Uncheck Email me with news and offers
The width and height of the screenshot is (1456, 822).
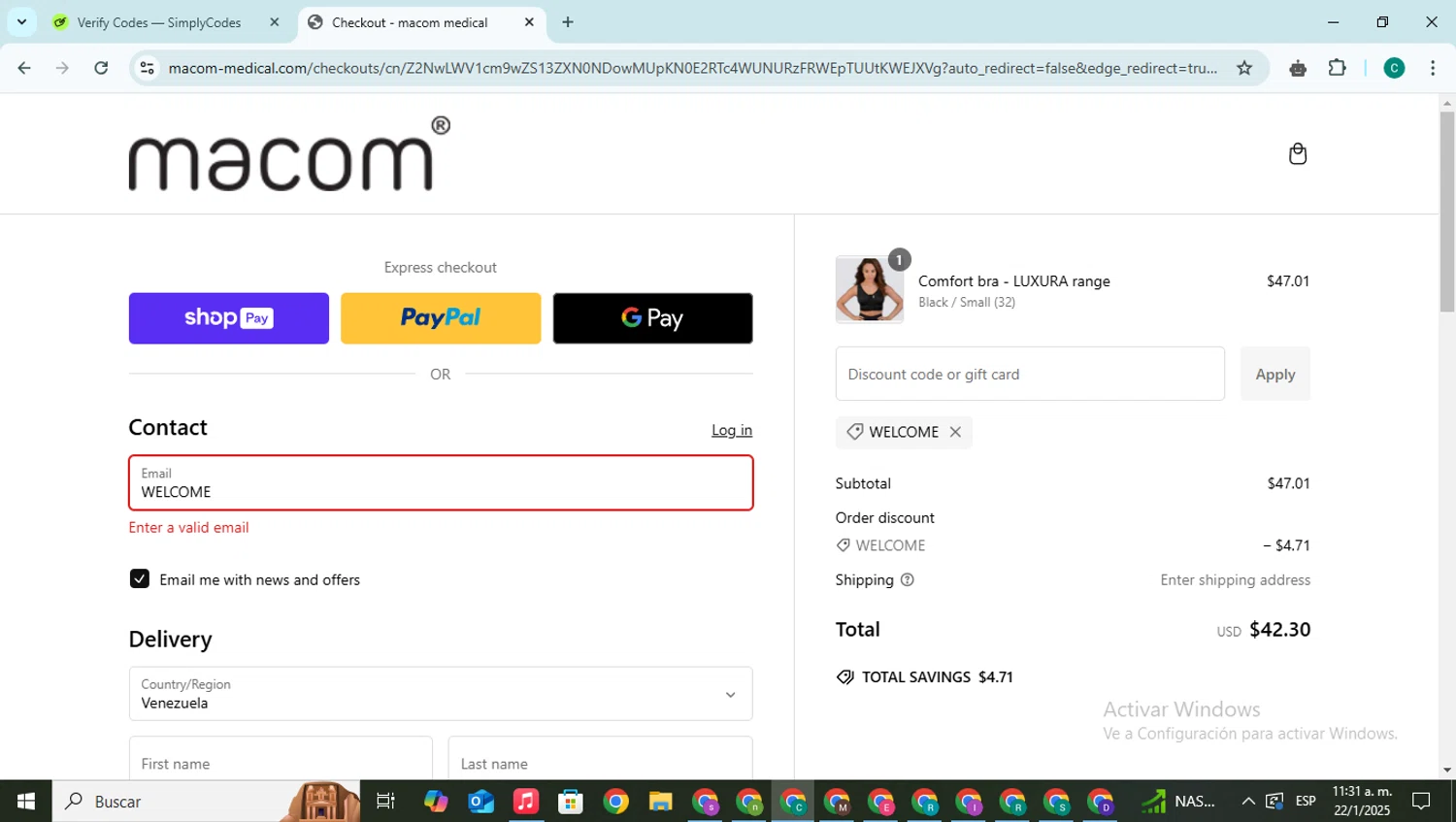click(140, 579)
